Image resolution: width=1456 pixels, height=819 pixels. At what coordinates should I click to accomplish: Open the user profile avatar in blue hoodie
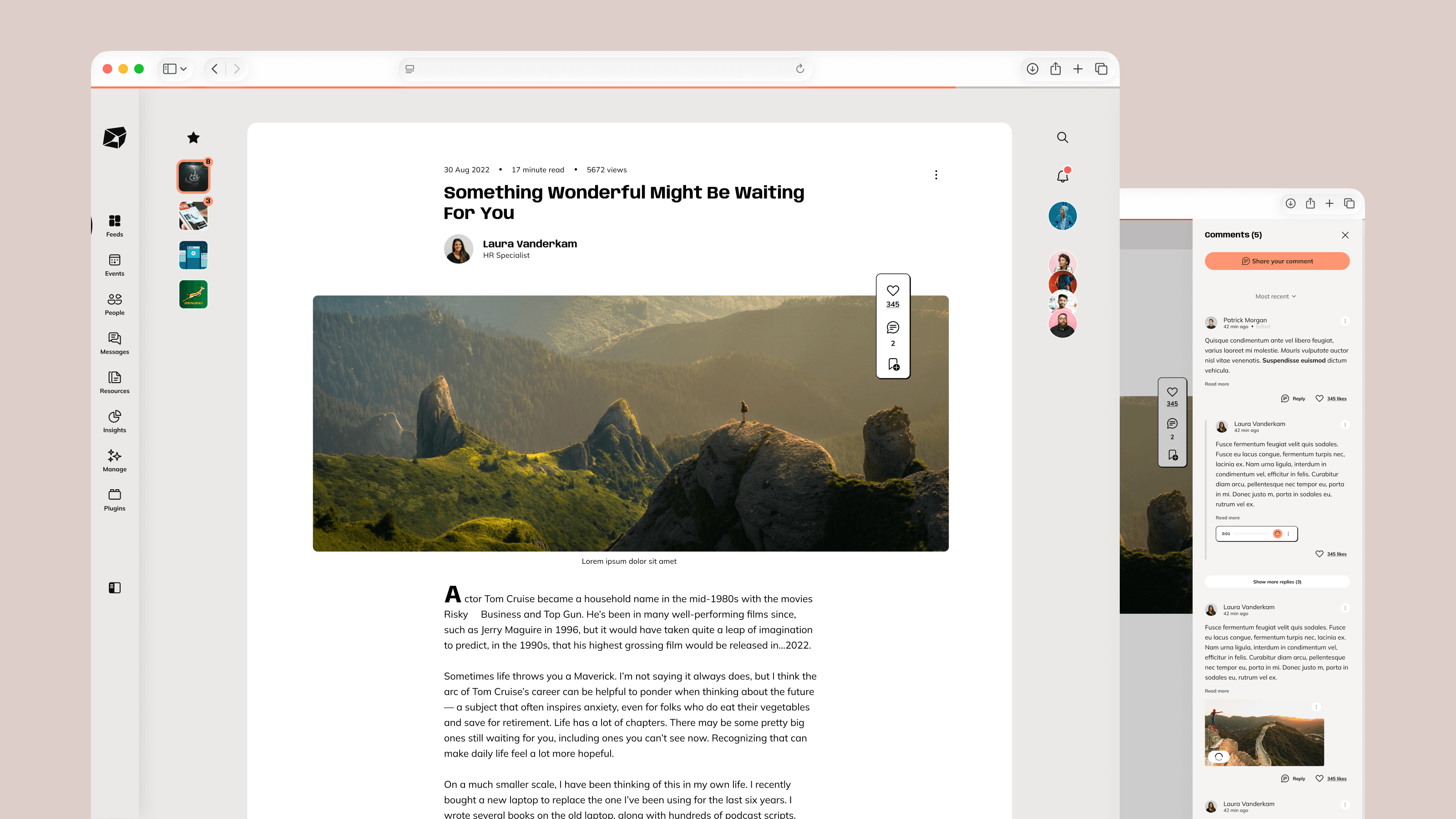(x=1062, y=216)
